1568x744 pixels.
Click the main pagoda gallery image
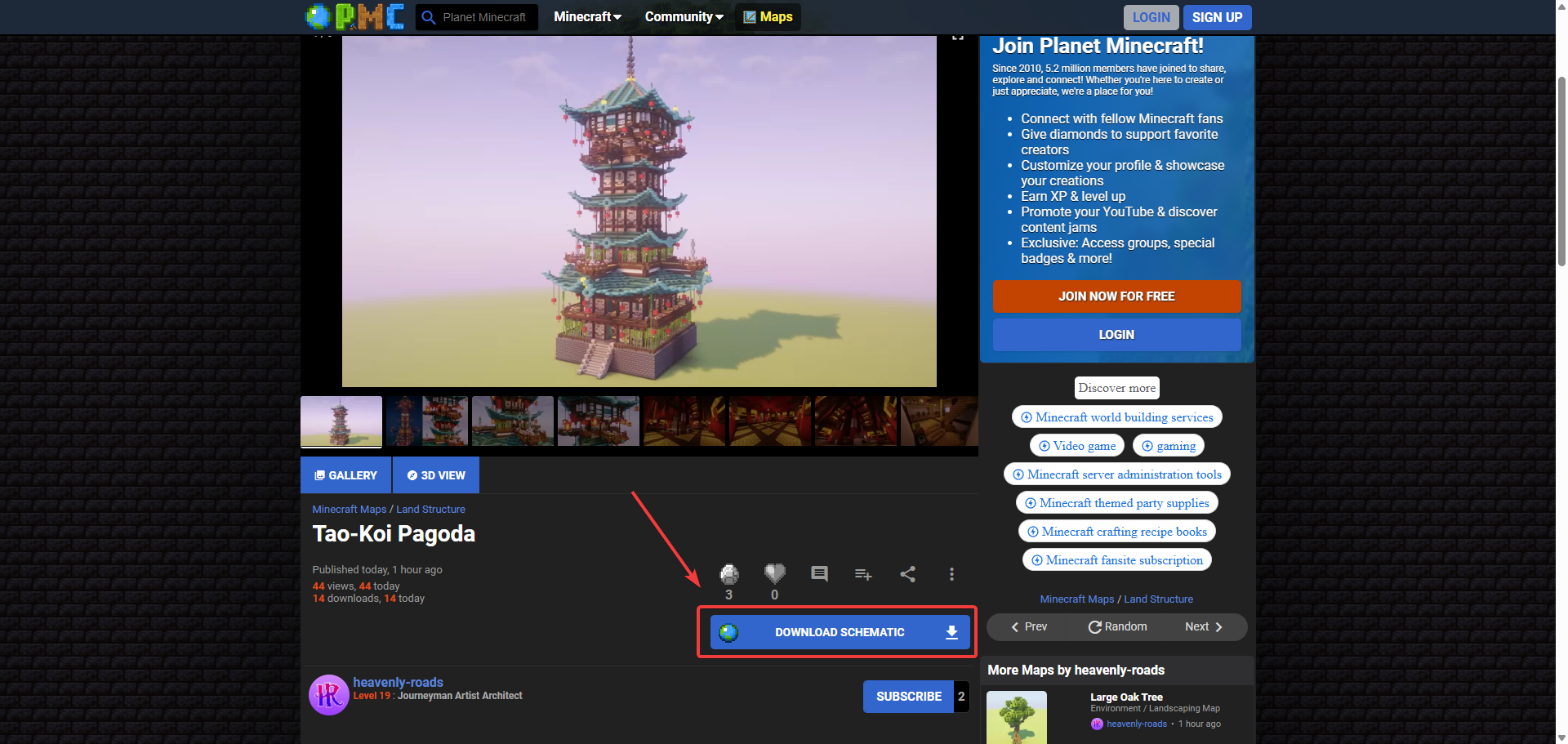639,211
